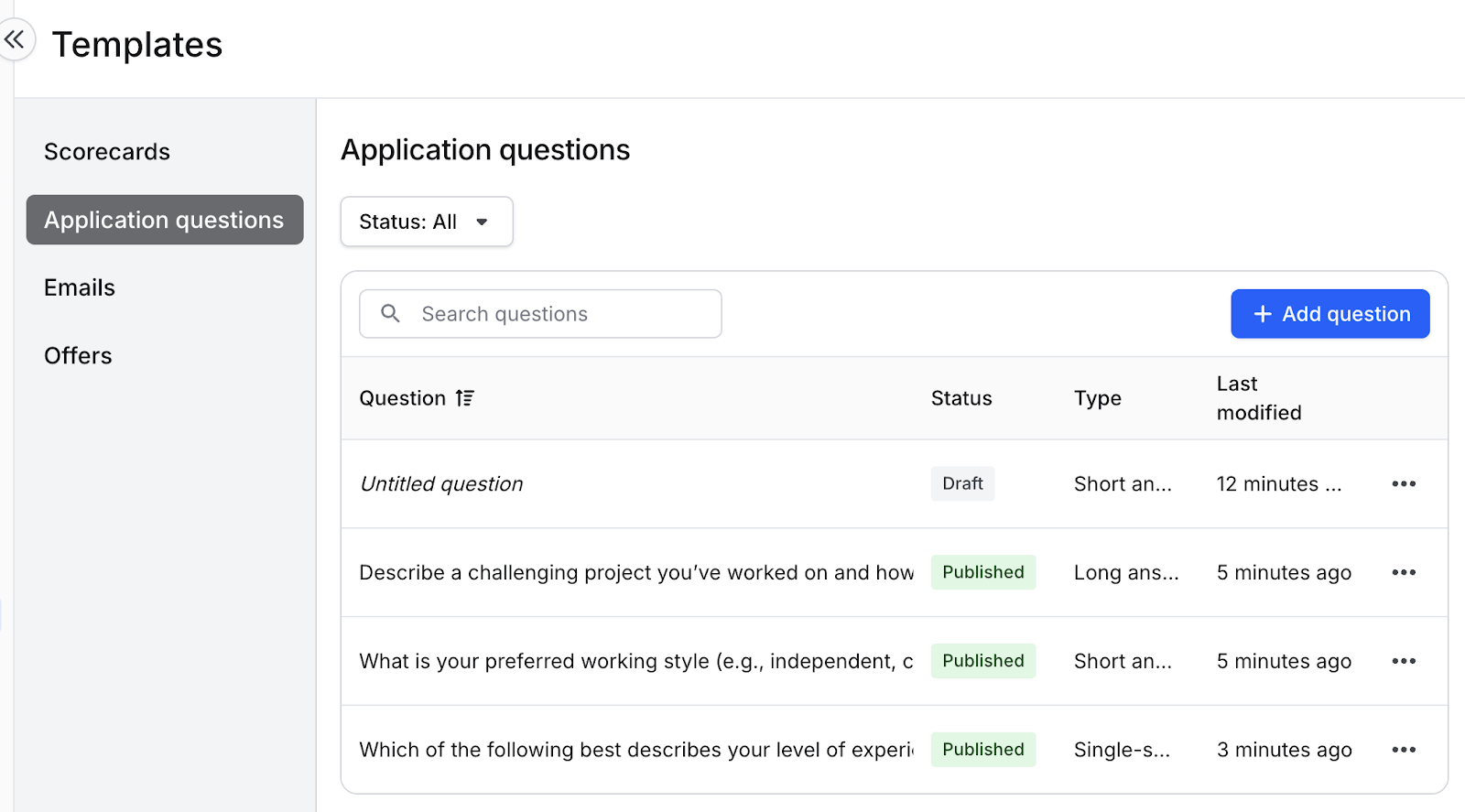Click the Question column sort icon
Image resolution: width=1465 pixels, height=812 pixels.
(x=465, y=398)
